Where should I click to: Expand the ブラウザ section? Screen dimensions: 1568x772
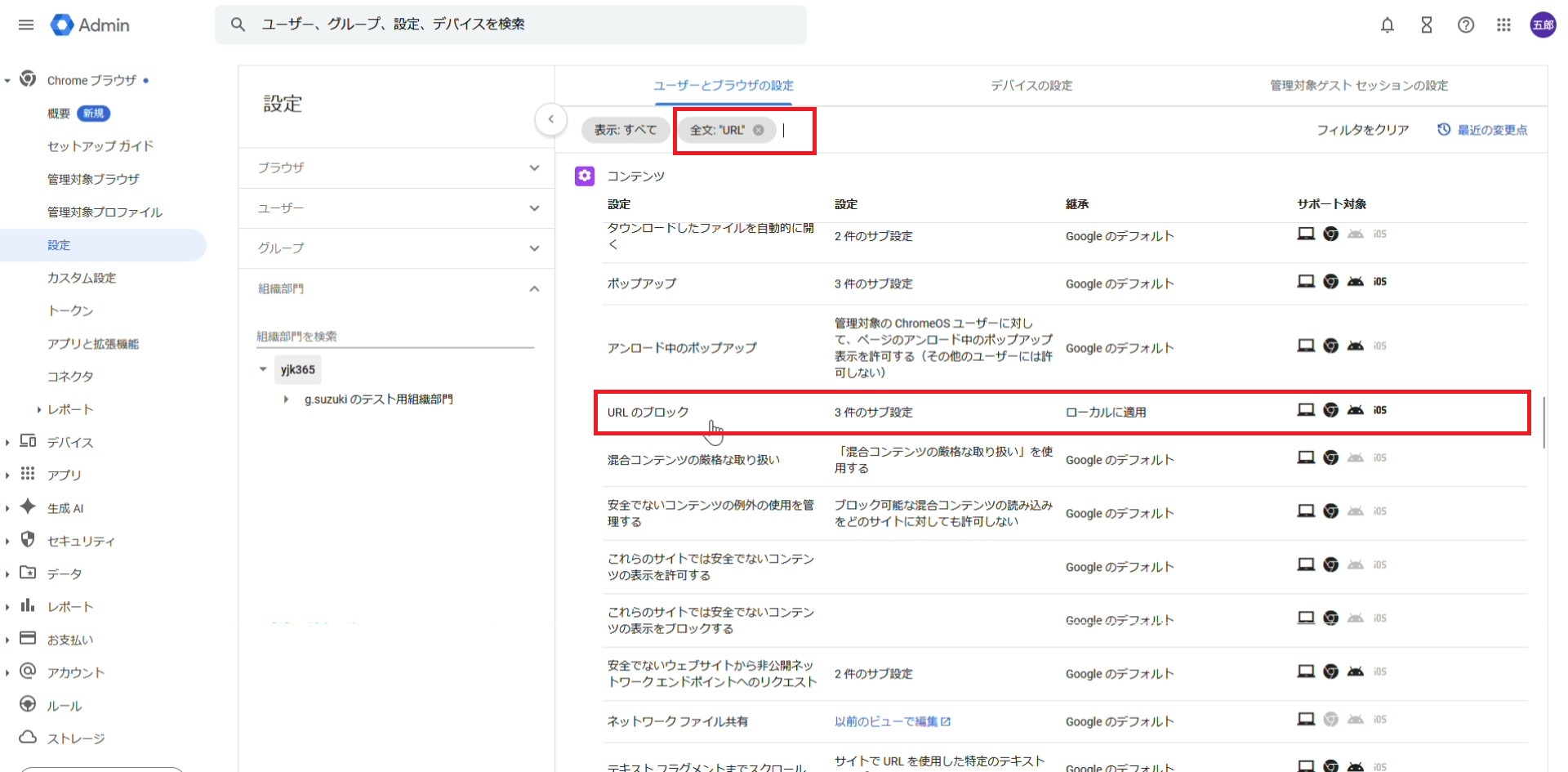pyautogui.click(x=534, y=168)
